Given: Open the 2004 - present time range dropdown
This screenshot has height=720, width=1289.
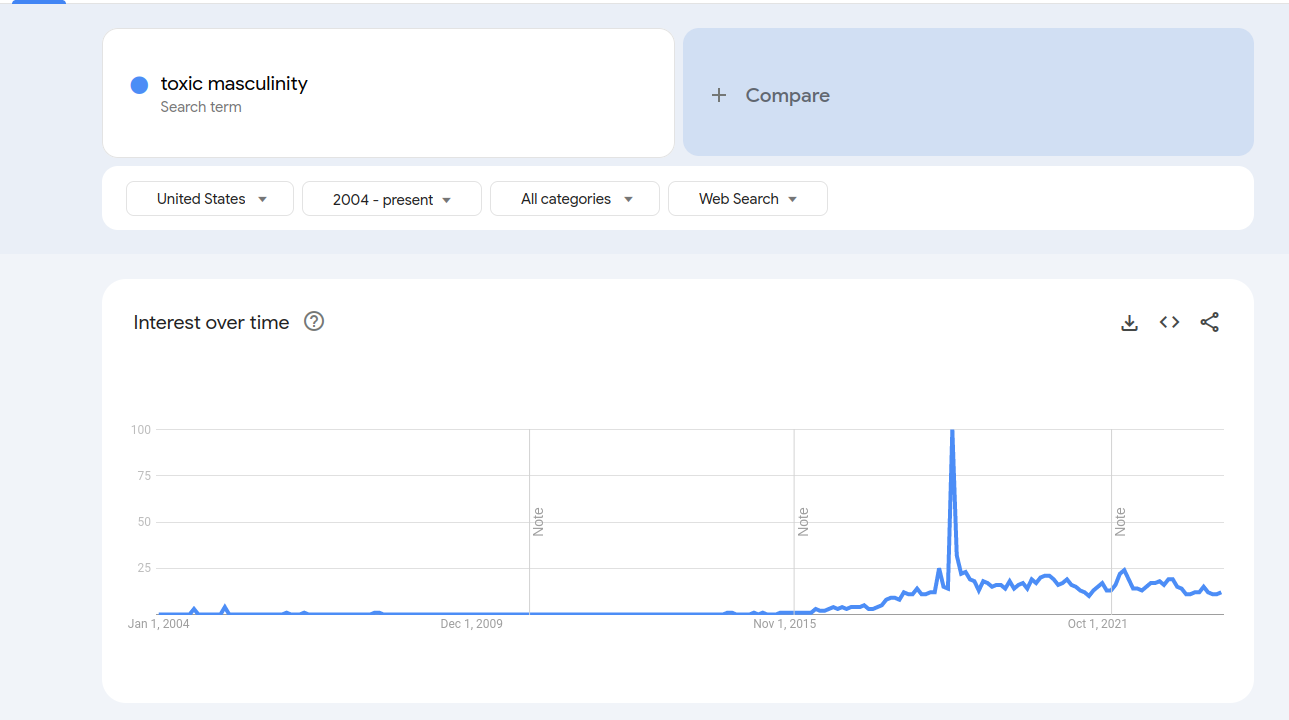Looking at the screenshot, I should pyautogui.click(x=392, y=198).
